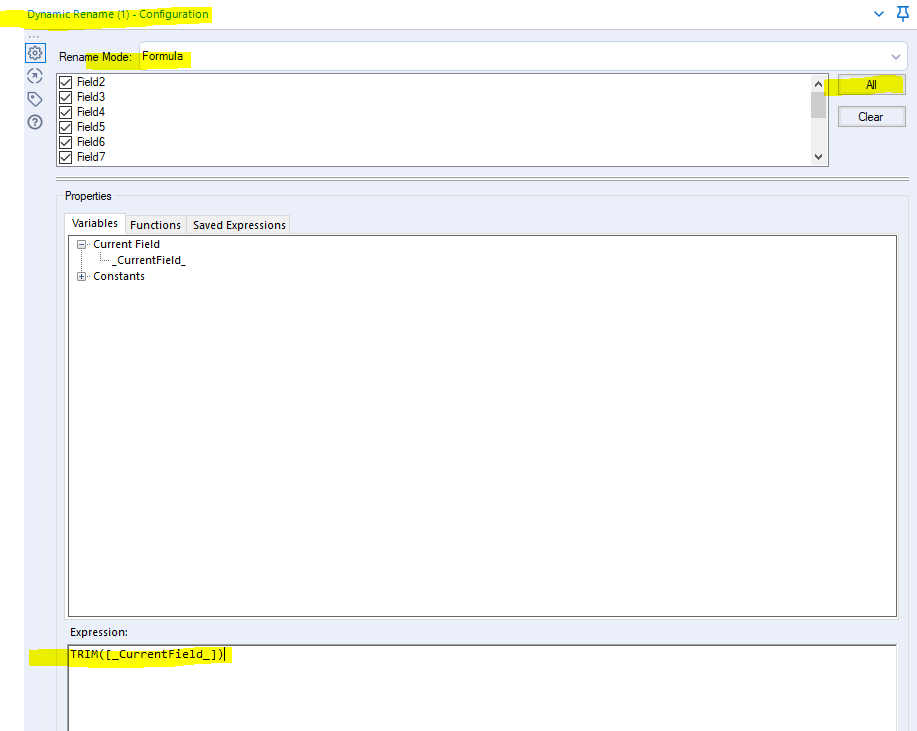Open the Rename Mode dropdown
Image resolution: width=917 pixels, height=731 pixels.
pyautogui.click(x=897, y=57)
